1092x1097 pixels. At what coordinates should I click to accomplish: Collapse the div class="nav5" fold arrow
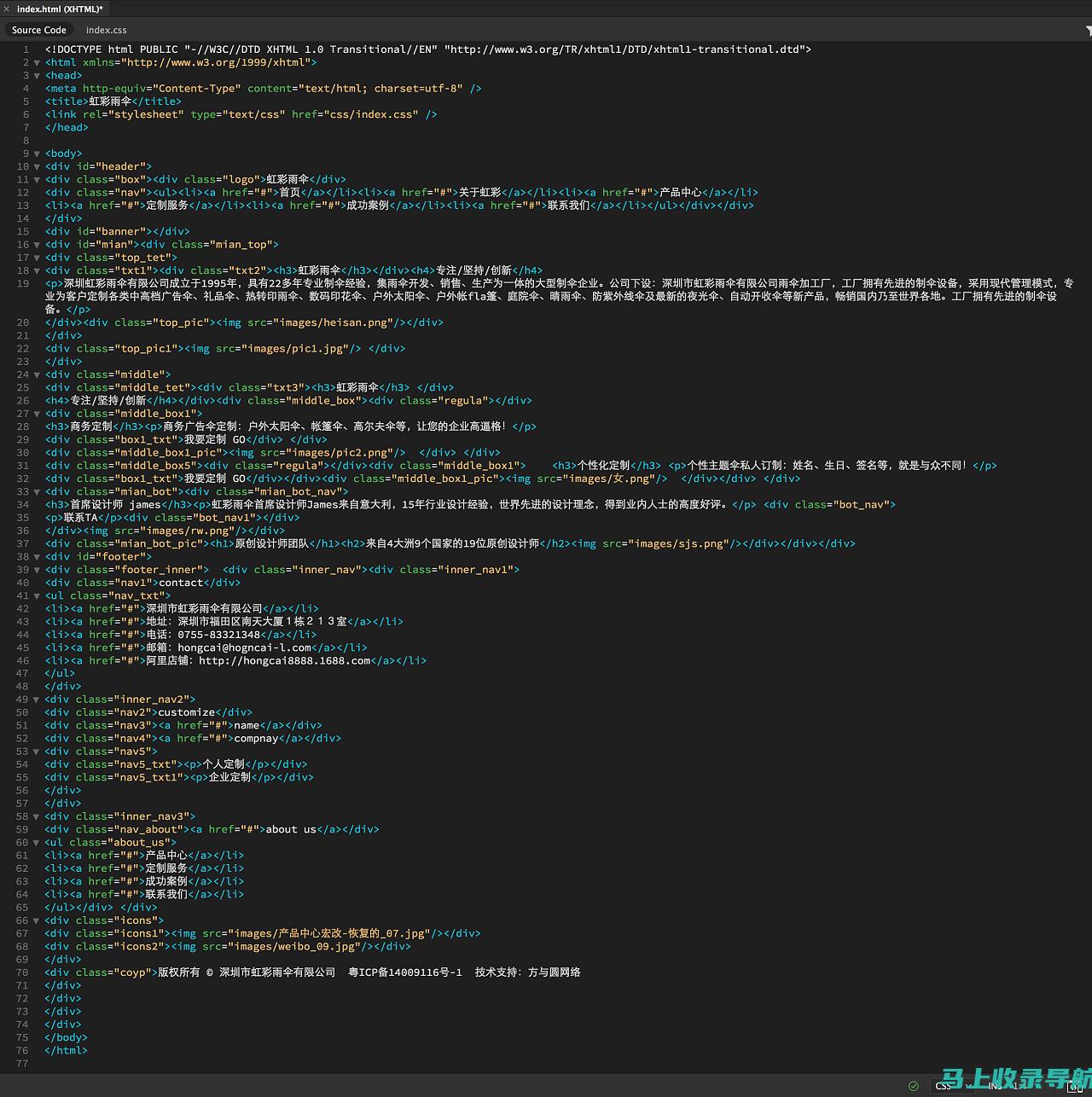tap(37, 752)
